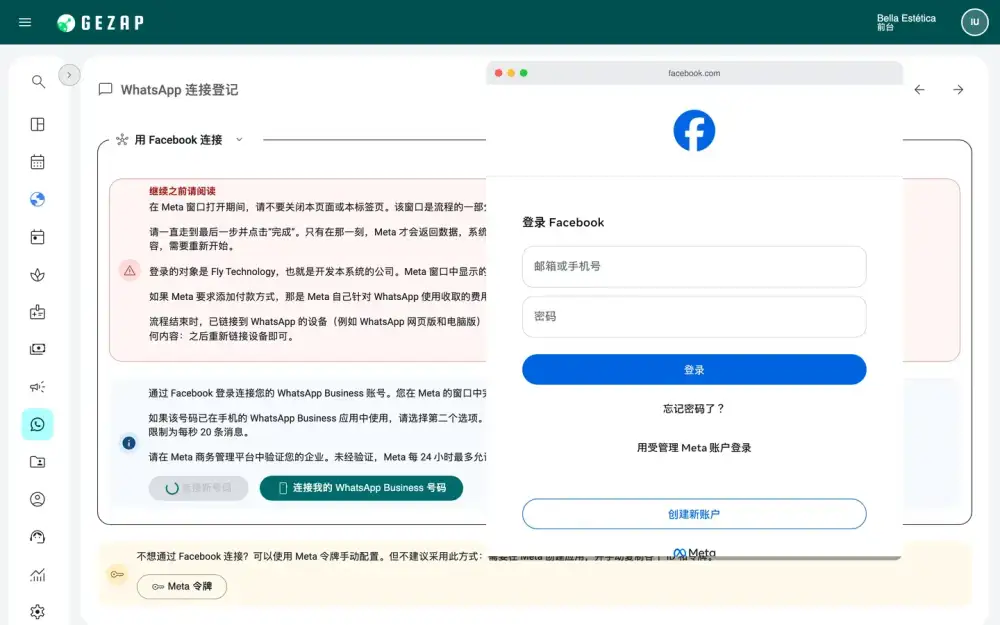The height and width of the screenshot is (625, 1000).
Task: Click the Meta 令牌 button
Action: point(182,586)
